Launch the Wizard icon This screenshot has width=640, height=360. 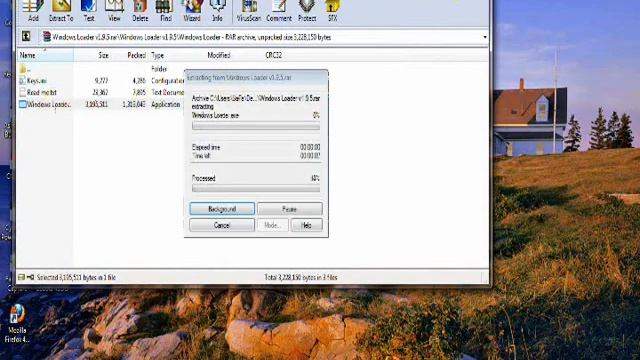coord(192,11)
